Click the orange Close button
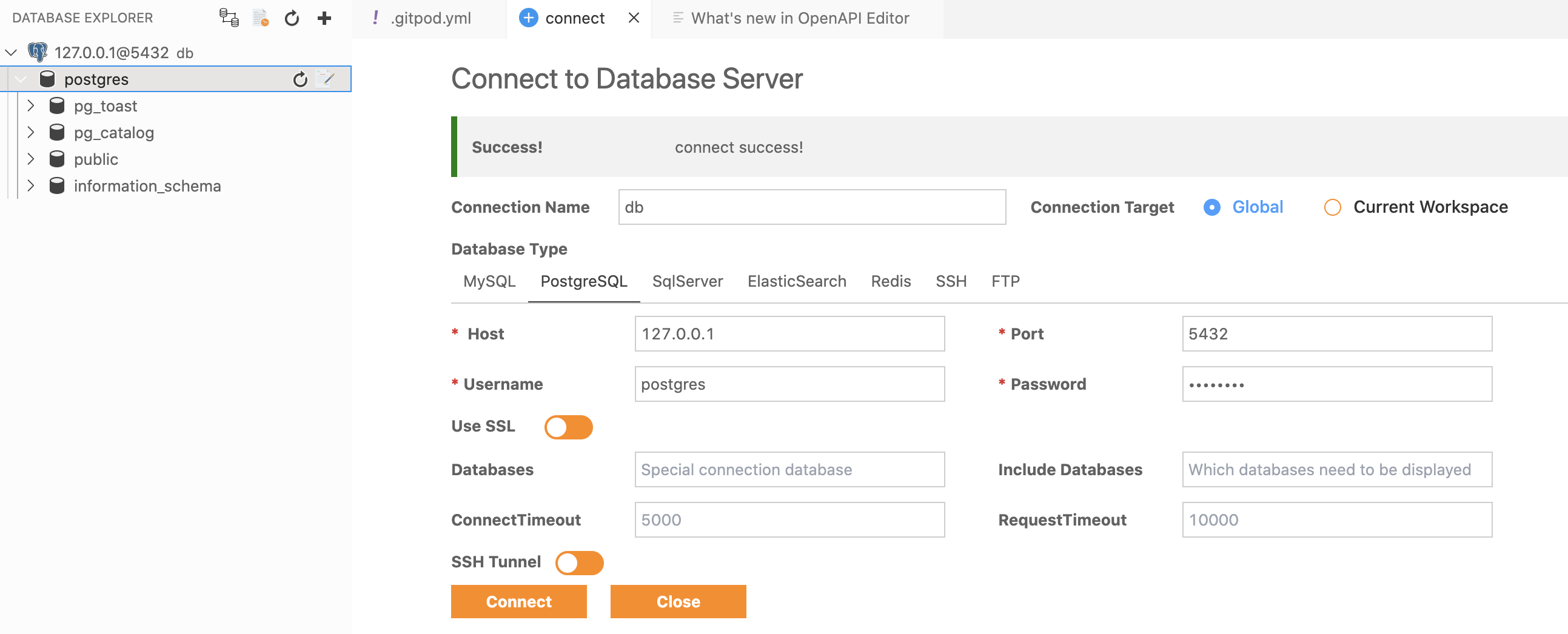 [678, 601]
